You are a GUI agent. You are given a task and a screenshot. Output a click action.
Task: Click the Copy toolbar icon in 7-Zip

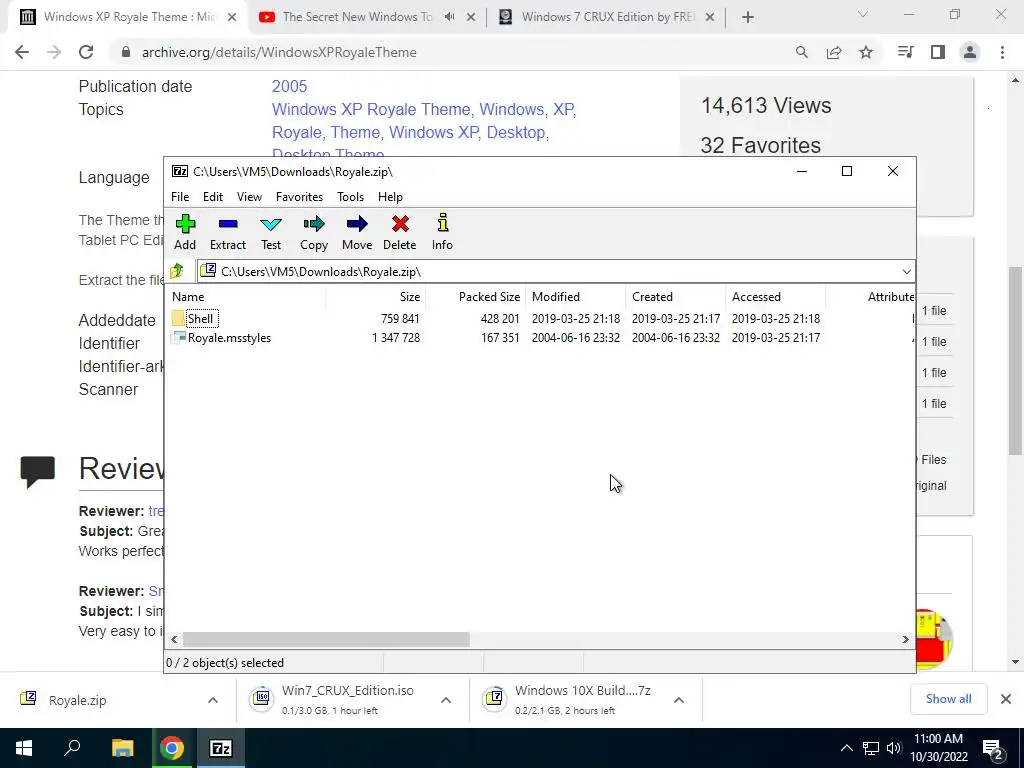click(313, 224)
